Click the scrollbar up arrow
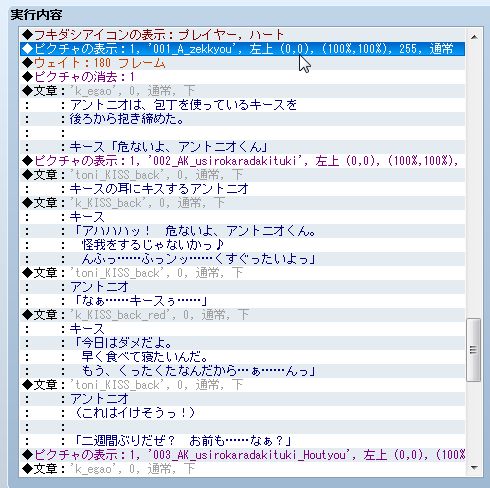The height and width of the screenshot is (488, 490). 474,37
